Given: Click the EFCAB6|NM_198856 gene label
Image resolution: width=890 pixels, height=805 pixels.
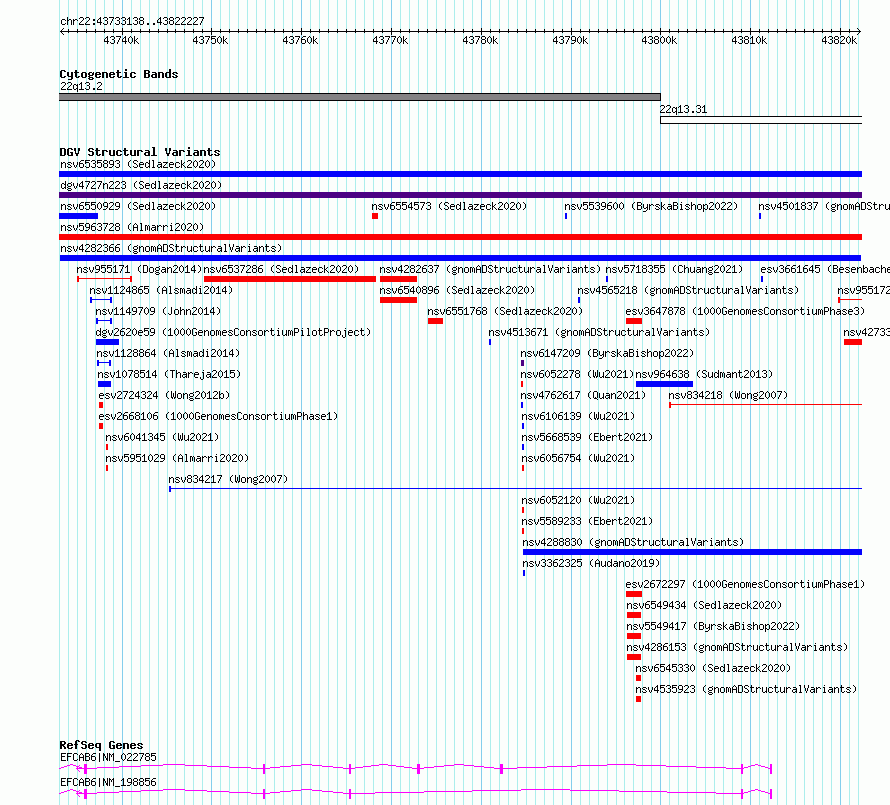Looking at the screenshot, I should pyautogui.click(x=108, y=783).
